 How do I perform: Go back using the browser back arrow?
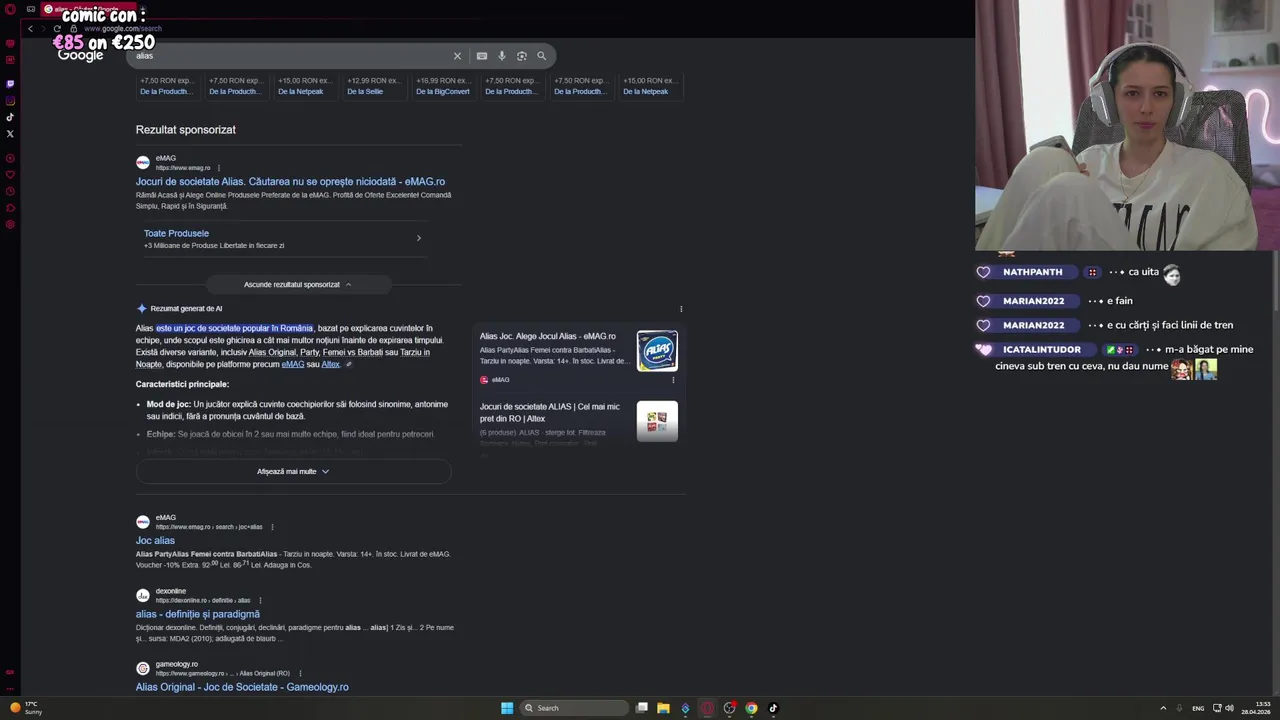30,28
